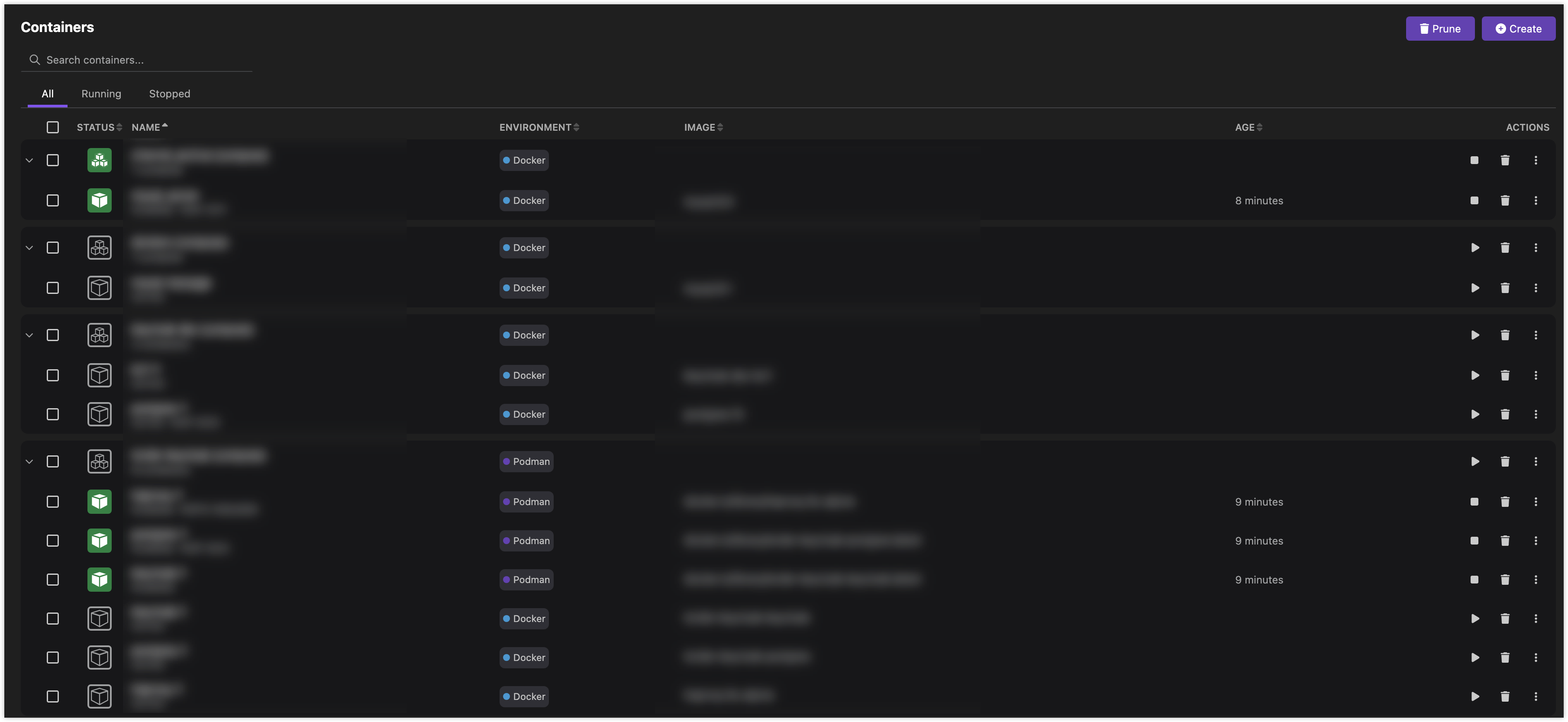Stop the first running Docker pod group
This screenshot has width=1568, height=722.
1474,160
